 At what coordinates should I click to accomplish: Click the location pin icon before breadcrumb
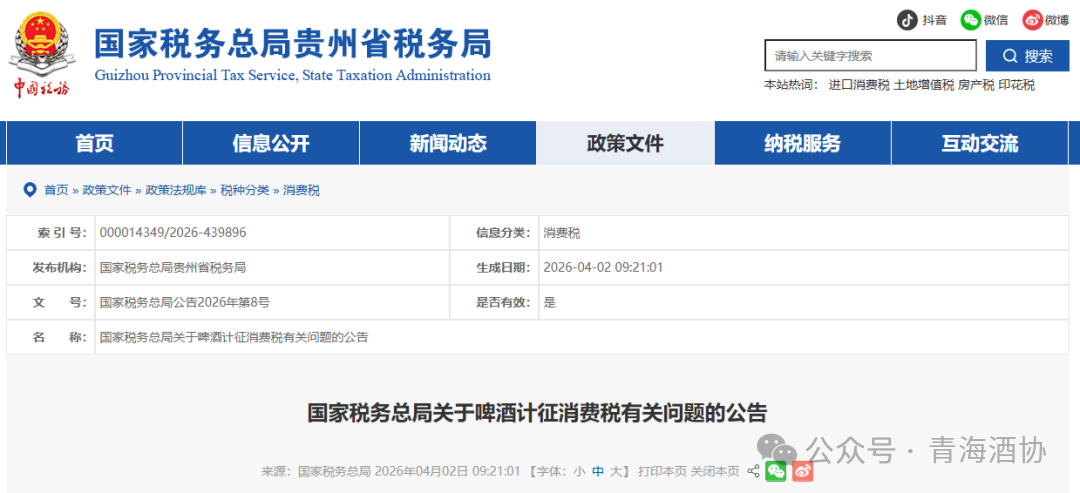coord(28,190)
